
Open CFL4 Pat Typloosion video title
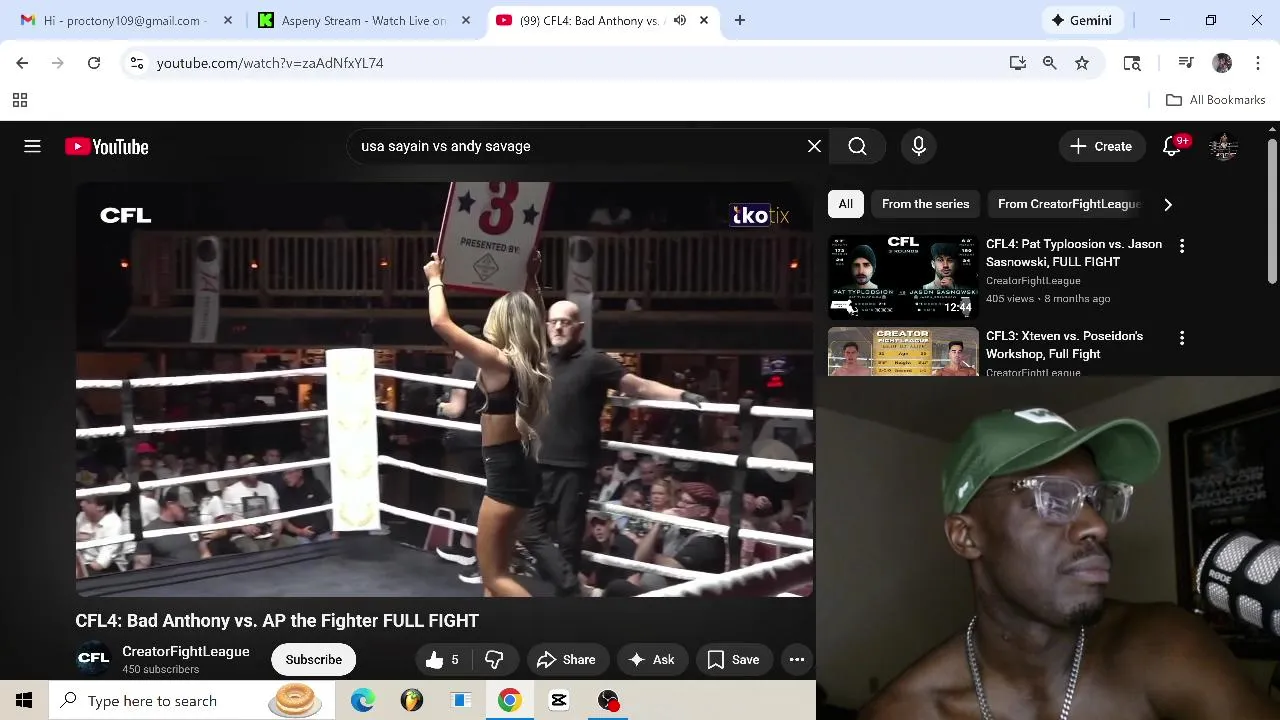[x=1074, y=253]
